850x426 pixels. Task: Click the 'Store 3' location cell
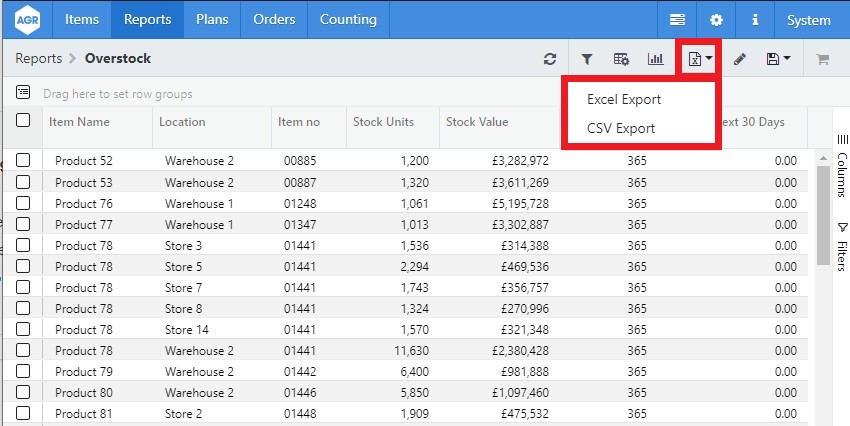click(183, 246)
